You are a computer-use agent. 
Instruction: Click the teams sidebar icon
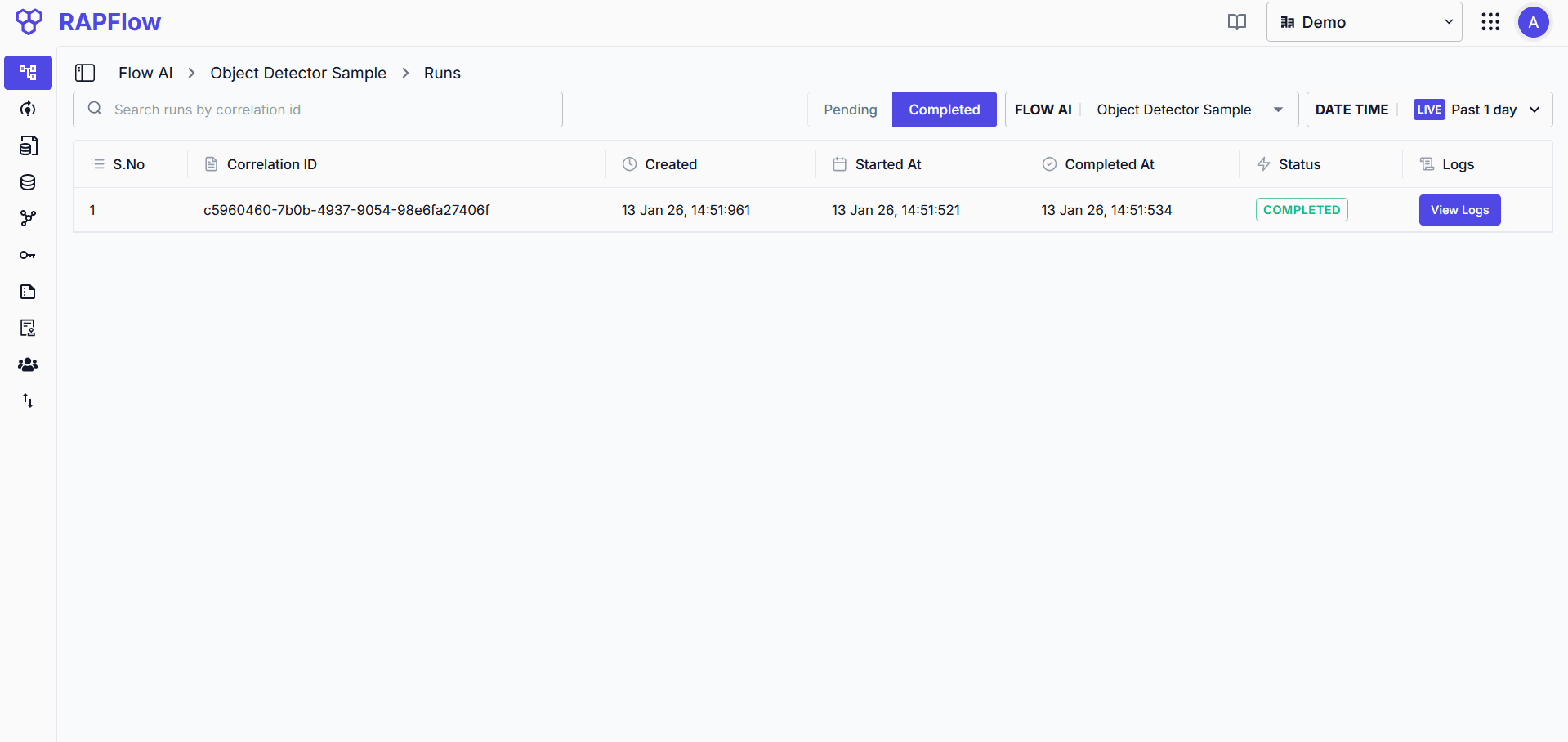tap(27, 364)
